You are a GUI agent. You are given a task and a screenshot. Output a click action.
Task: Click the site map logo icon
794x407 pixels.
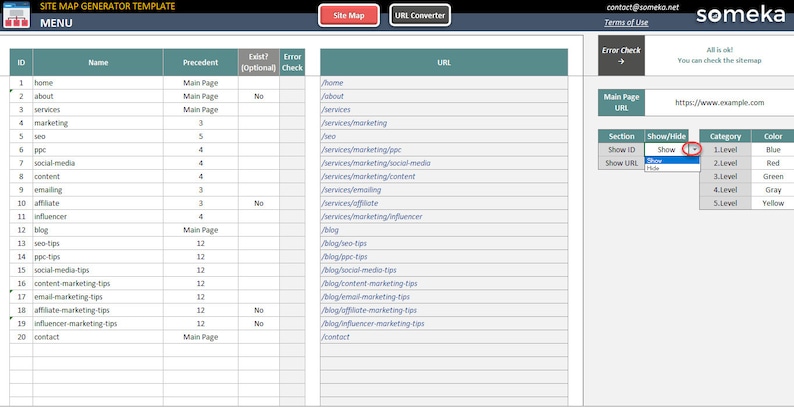16,15
